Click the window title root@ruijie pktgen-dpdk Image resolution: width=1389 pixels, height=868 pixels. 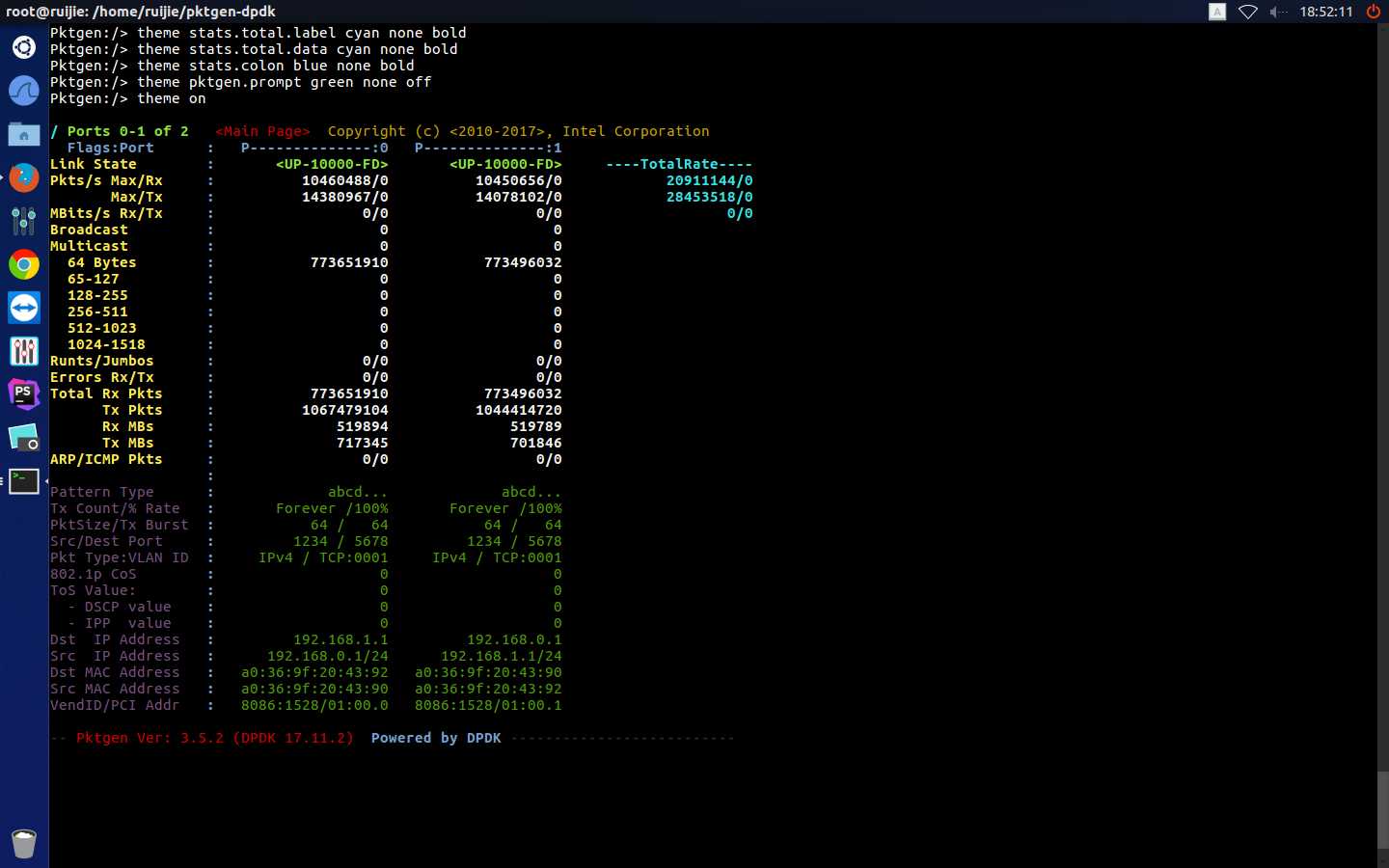[141, 12]
